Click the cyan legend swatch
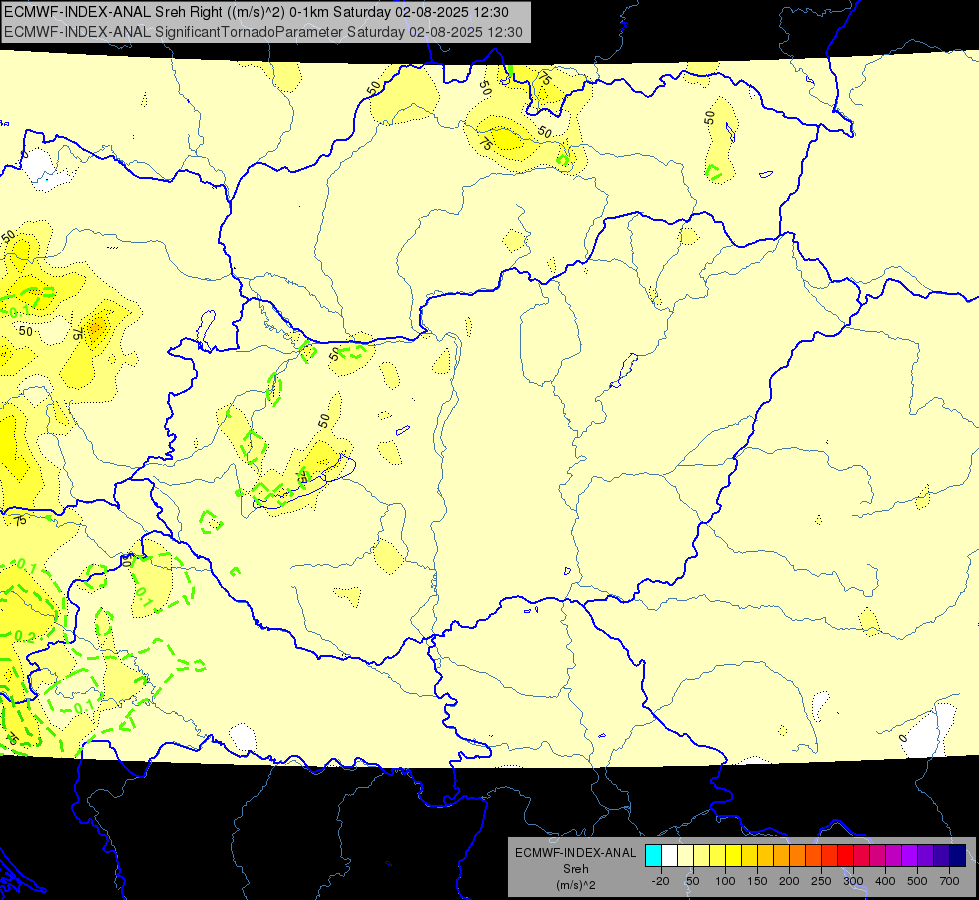Image resolution: width=979 pixels, height=900 pixels. (x=654, y=855)
